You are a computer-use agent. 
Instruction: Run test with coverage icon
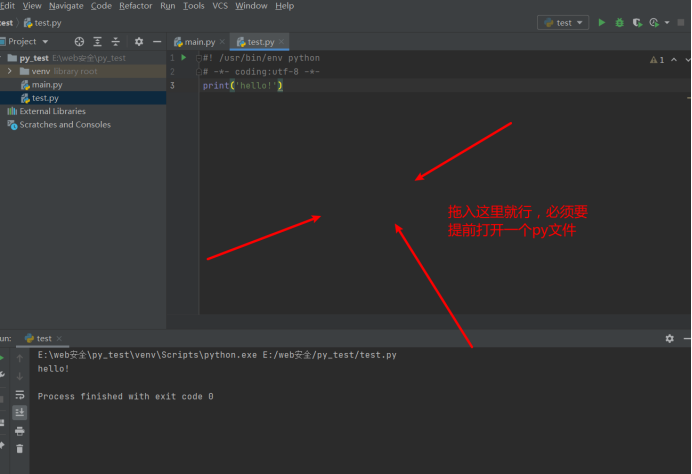637,23
